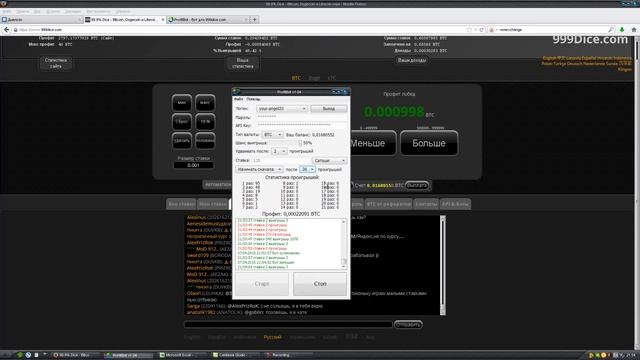Click the padlock icon in address bar
This screenshot has height=360, width=640.
point(16,30)
